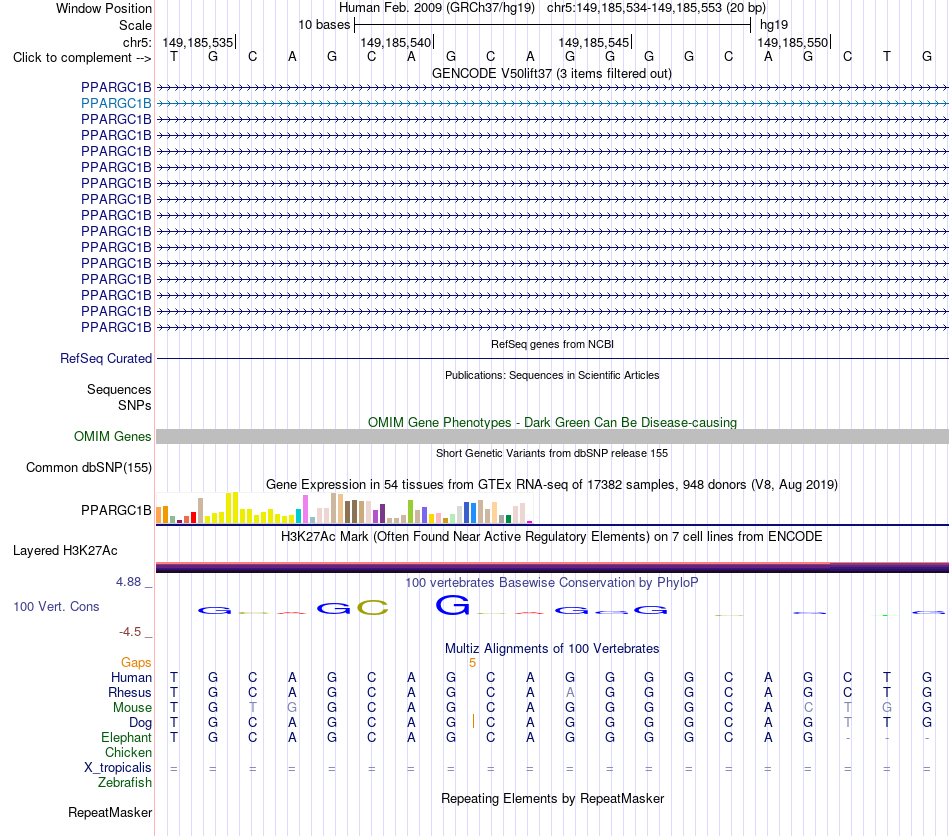The image size is (950, 836).
Task: Click the Sequences track label
Action: [119, 389]
